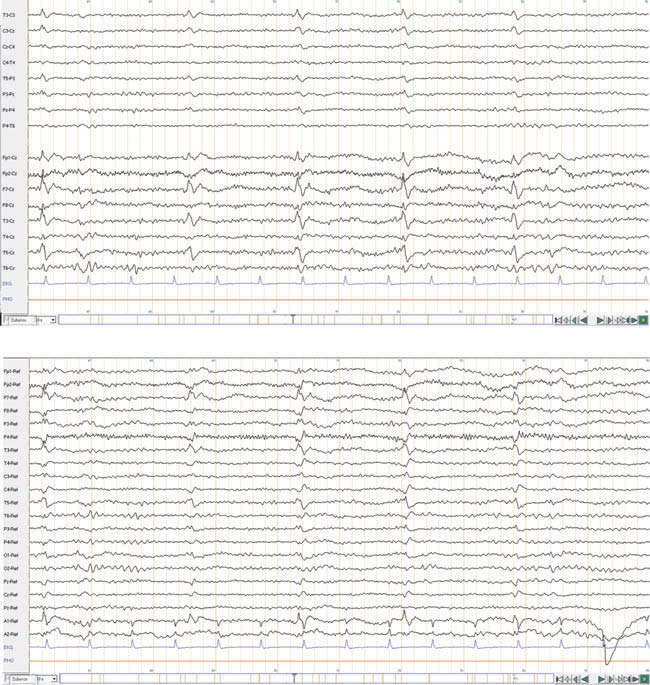This screenshot has width=650, height=685.
Task: Select the A2-Ref channel label
Action: [x=14, y=634]
